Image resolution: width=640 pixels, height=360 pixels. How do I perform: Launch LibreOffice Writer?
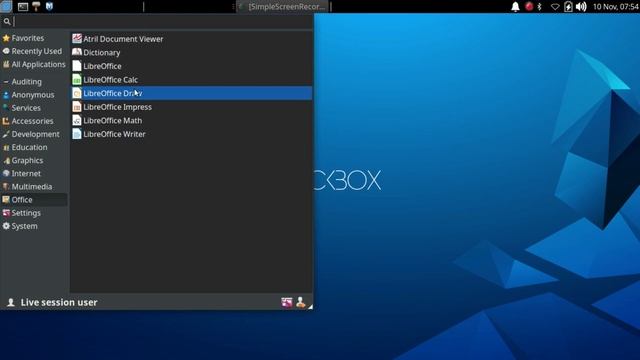pyautogui.click(x=191, y=134)
